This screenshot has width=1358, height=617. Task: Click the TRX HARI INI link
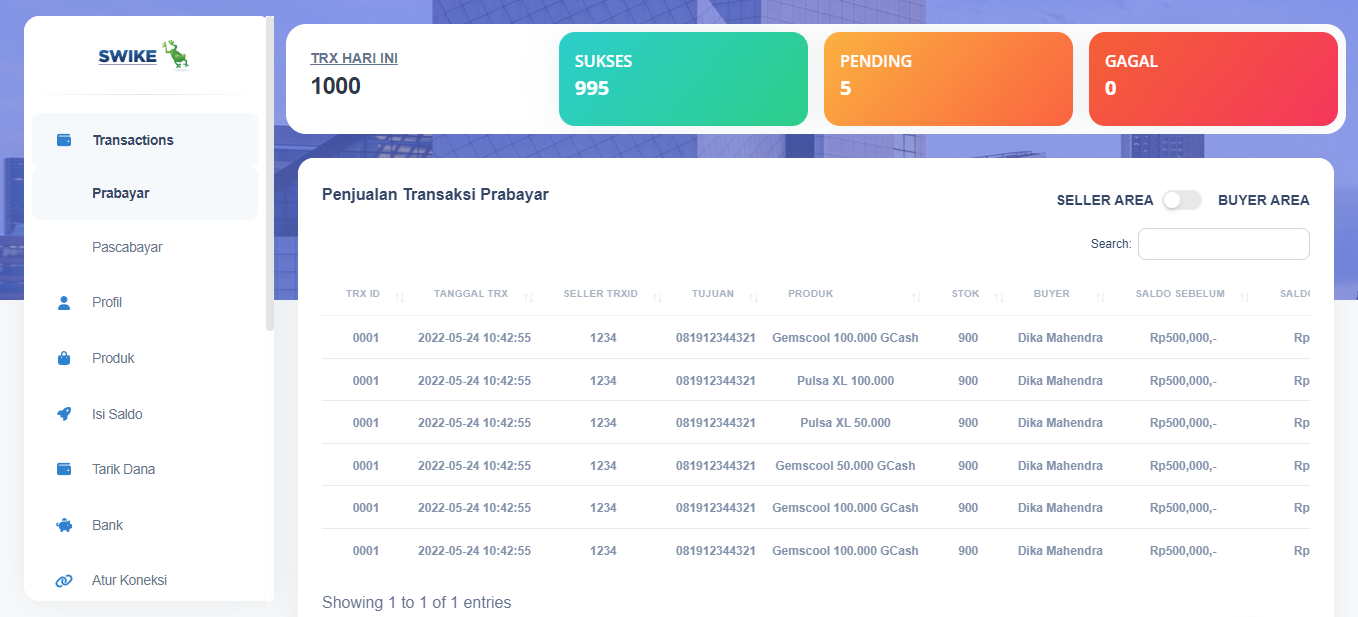354,58
